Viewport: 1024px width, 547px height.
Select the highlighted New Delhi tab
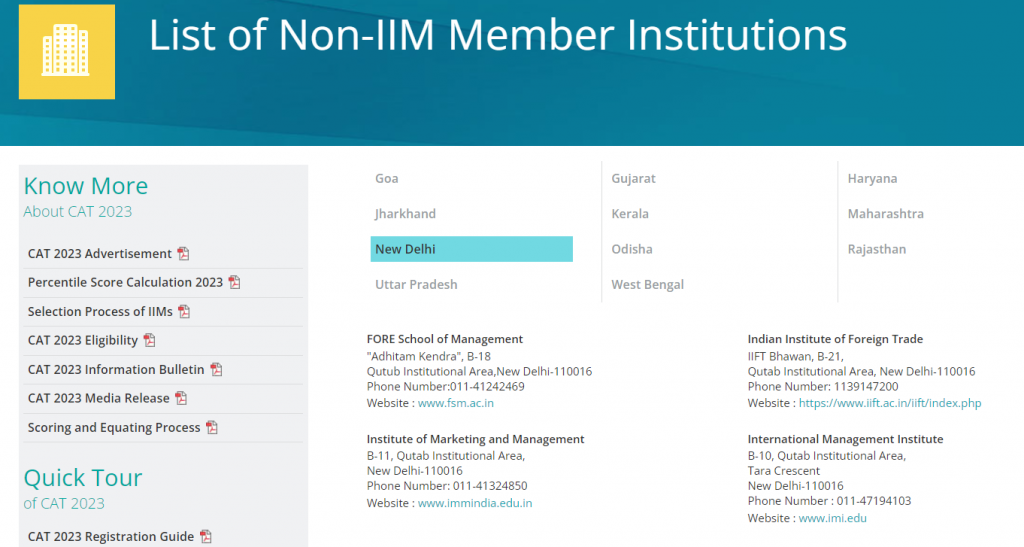coord(472,249)
